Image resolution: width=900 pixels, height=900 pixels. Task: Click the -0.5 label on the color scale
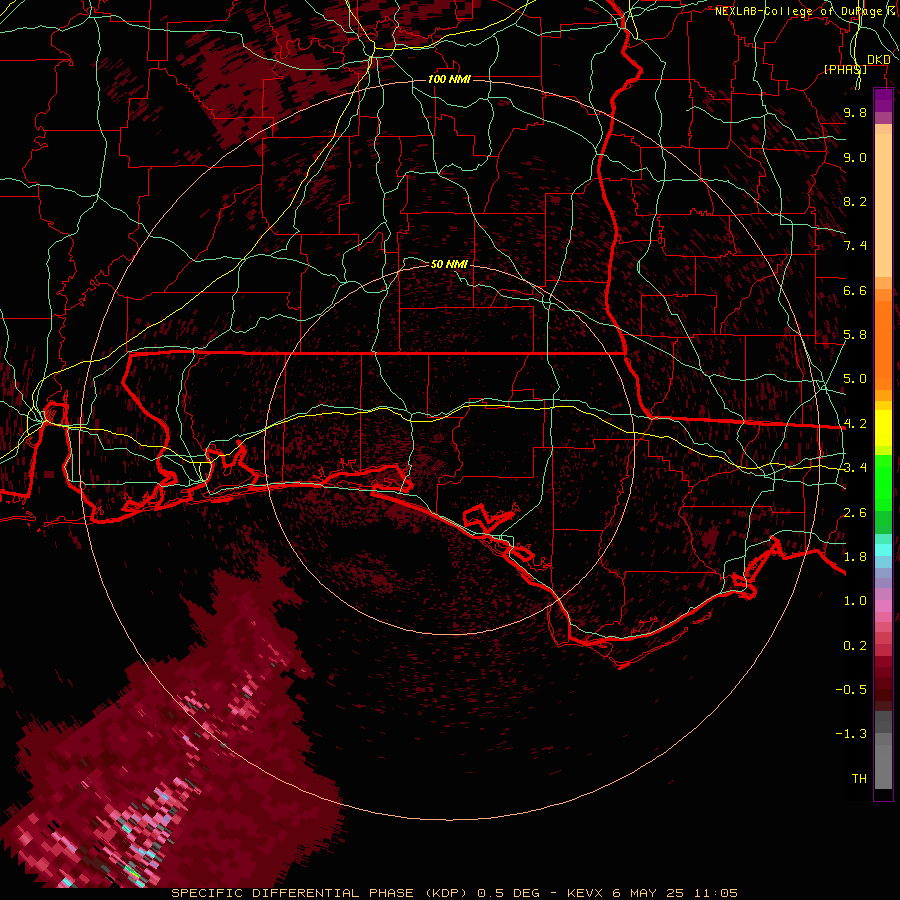tap(851, 690)
